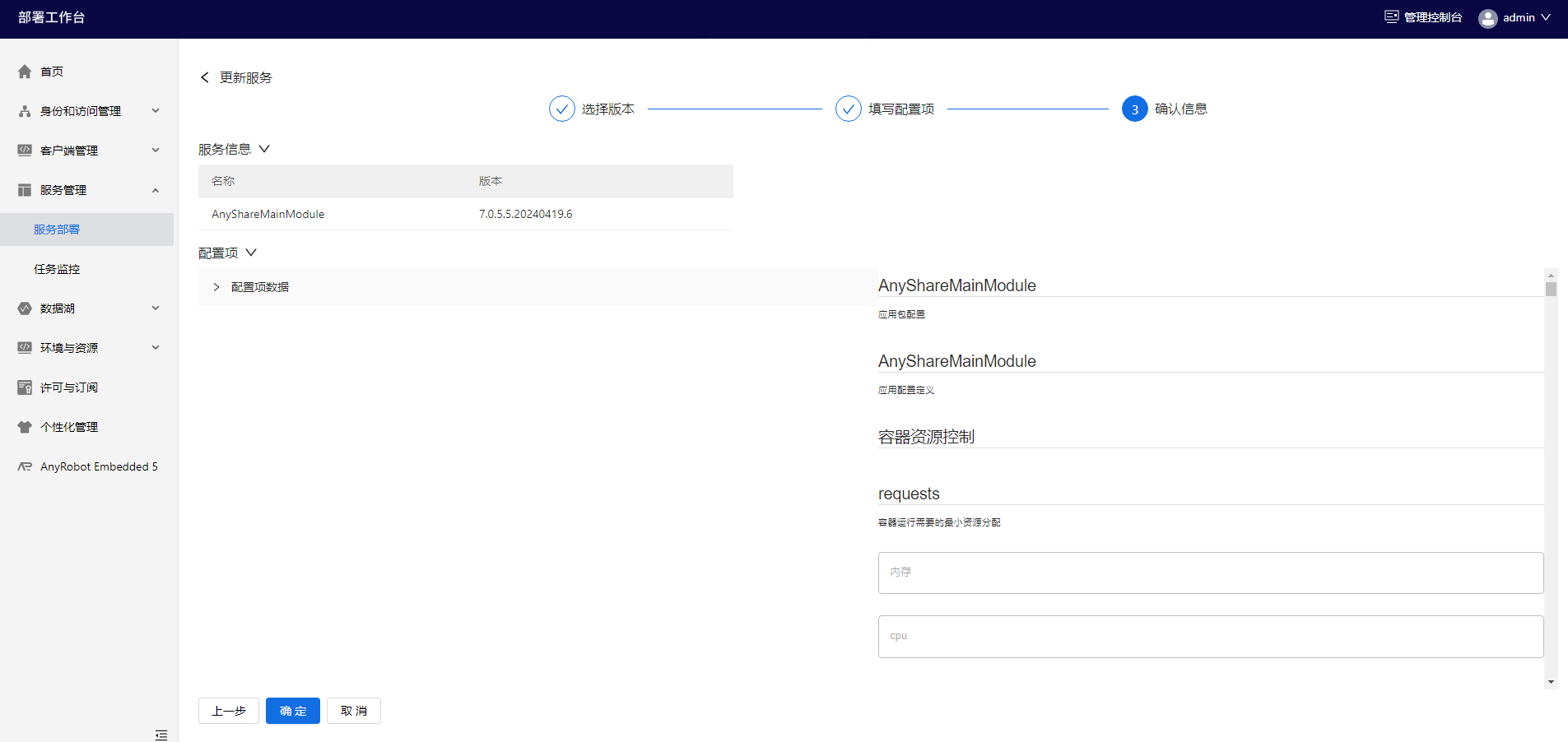Image resolution: width=1568 pixels, height=742 pixels.
Task: Open the admin account dropdown arrow
Action: click(1546, 17)
